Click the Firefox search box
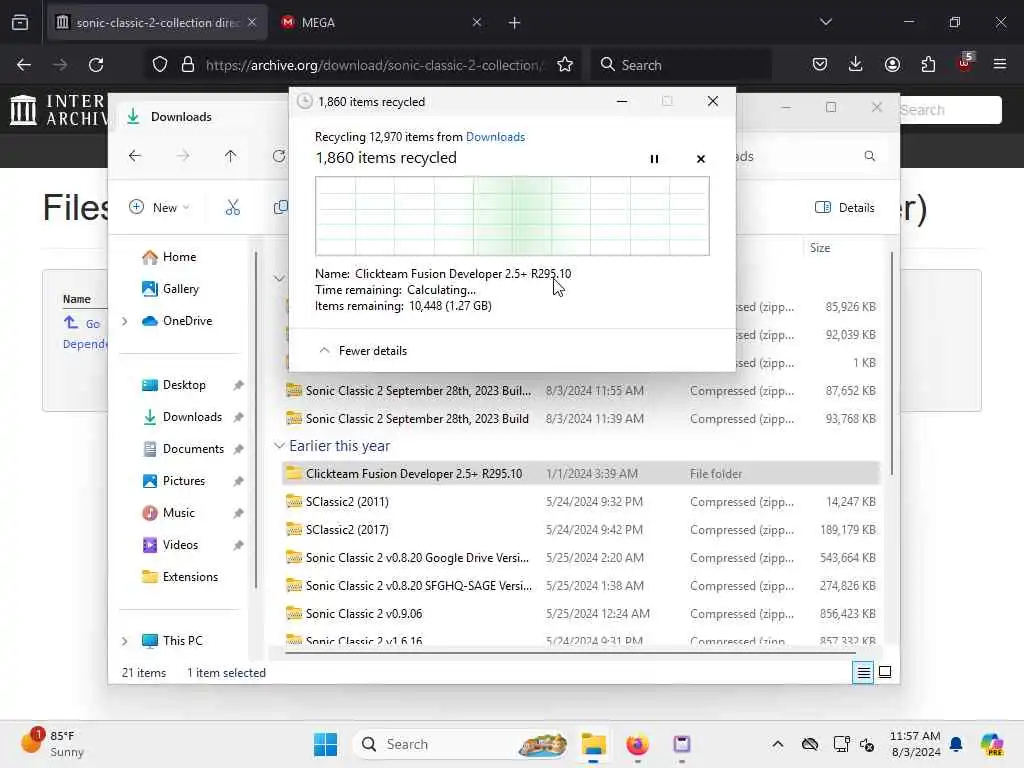1024x768 pixels. pyautogui.click(x=680, y=65)
